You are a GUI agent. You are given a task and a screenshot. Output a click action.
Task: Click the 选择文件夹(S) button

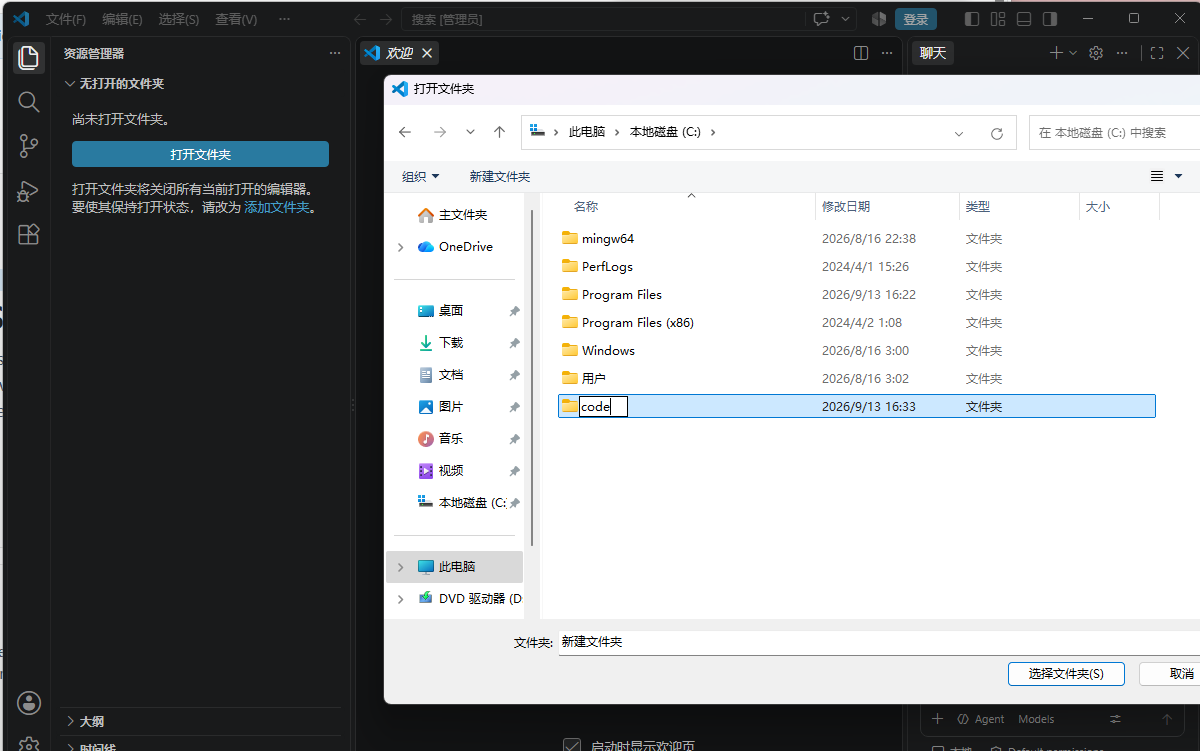point(1066,674)
